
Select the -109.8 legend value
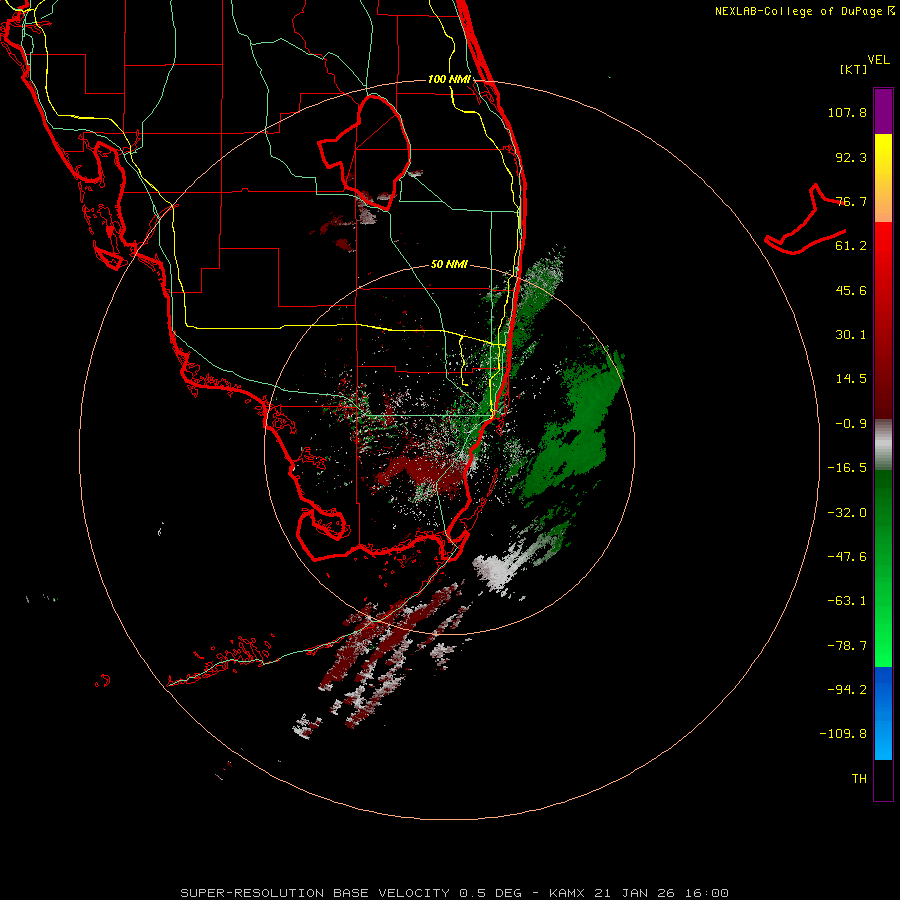843,734
